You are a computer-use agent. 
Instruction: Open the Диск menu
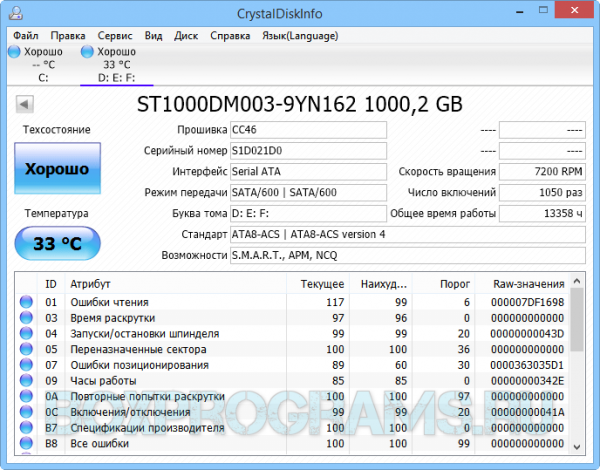point(186,36)
